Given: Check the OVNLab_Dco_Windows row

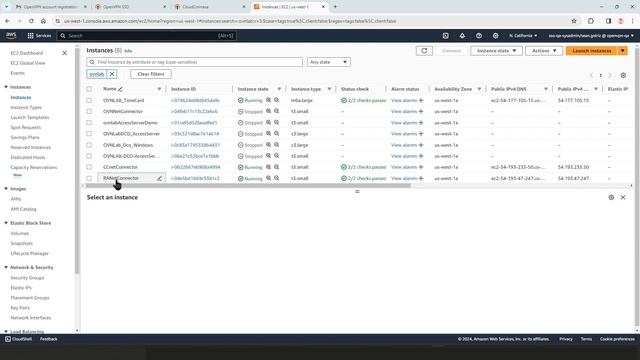Looking at the screenshot, I should pyautogui.click(x=89, y=145).
